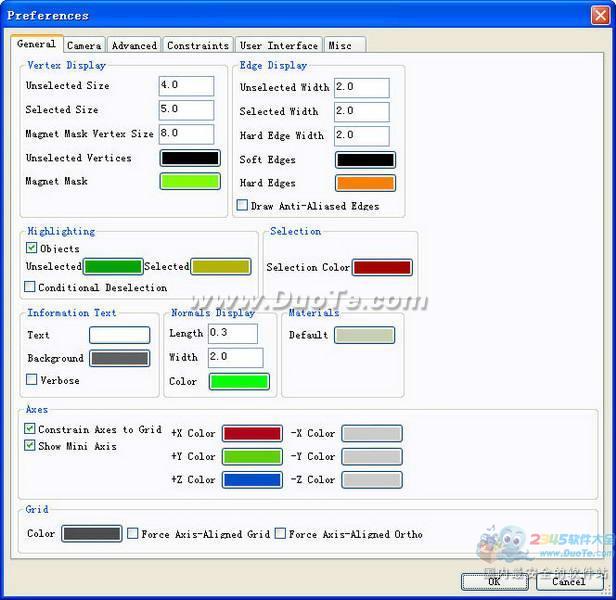The width and height of the screenshot is (616, 600).
Task: Enable Draw Anti-Aliased Edges checkbox
Action: [242, 206]
